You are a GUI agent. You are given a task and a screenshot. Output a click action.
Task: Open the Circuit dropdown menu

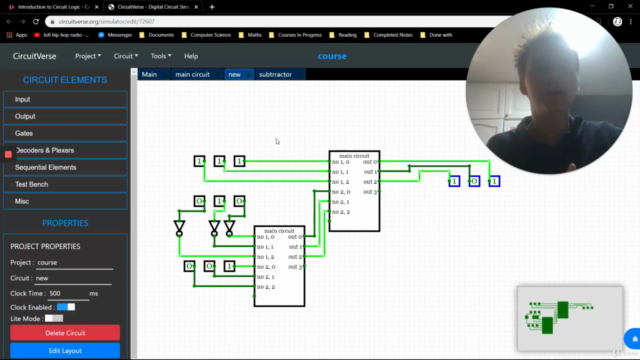tap(126, 56)
